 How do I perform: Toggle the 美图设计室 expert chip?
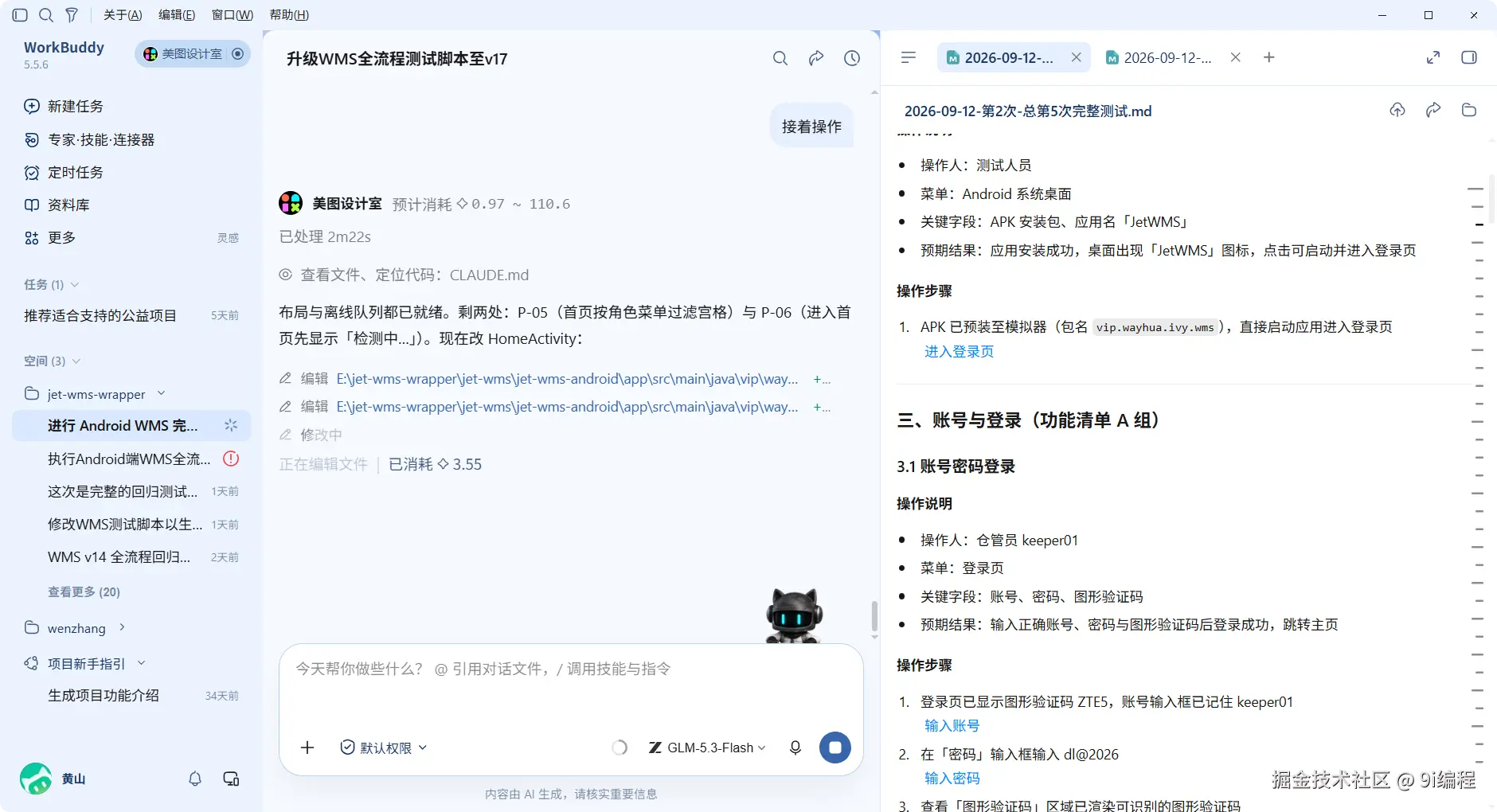[x=193, y=53]
